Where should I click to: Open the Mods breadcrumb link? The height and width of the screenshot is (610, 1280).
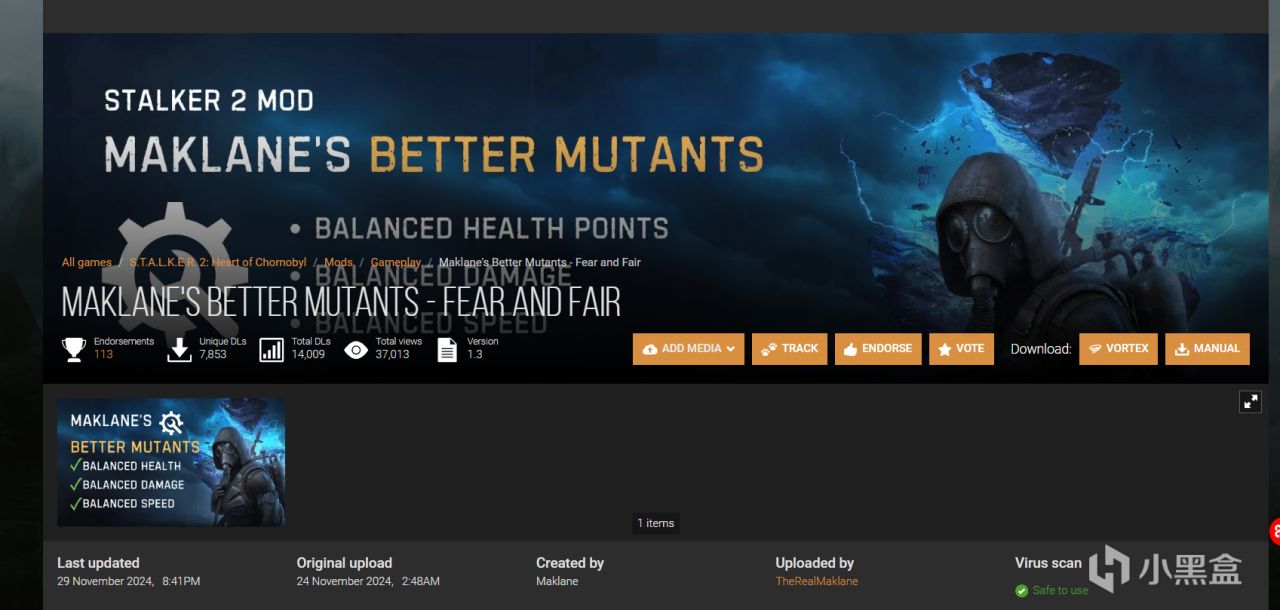pos(338,262)
